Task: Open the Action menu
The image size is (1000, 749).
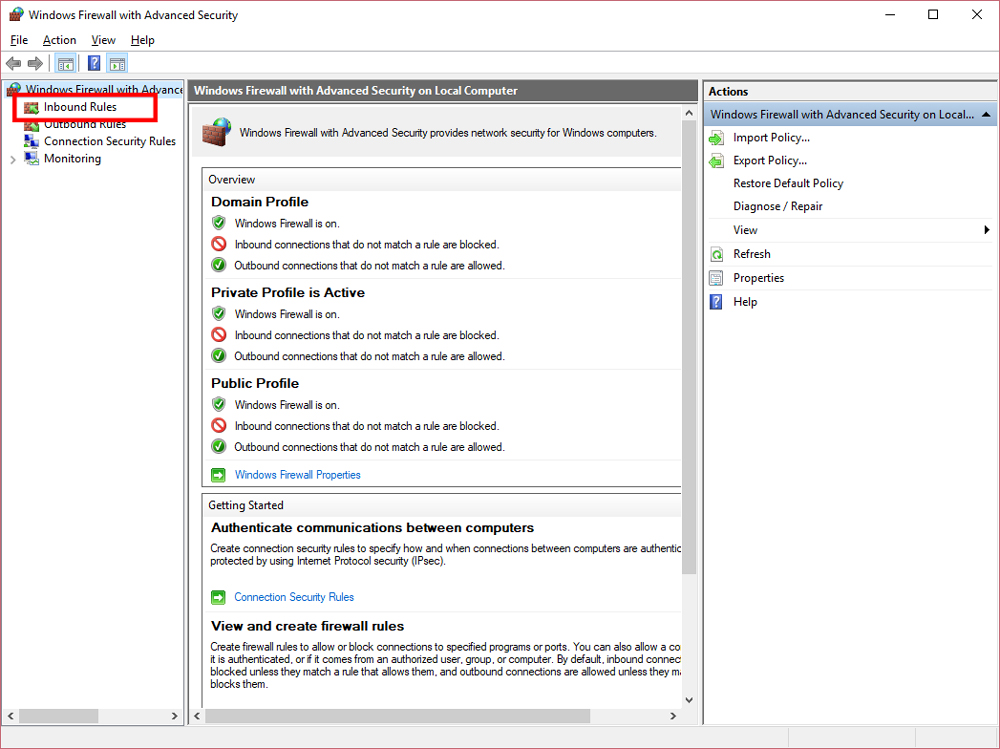Action: [59, 40]
